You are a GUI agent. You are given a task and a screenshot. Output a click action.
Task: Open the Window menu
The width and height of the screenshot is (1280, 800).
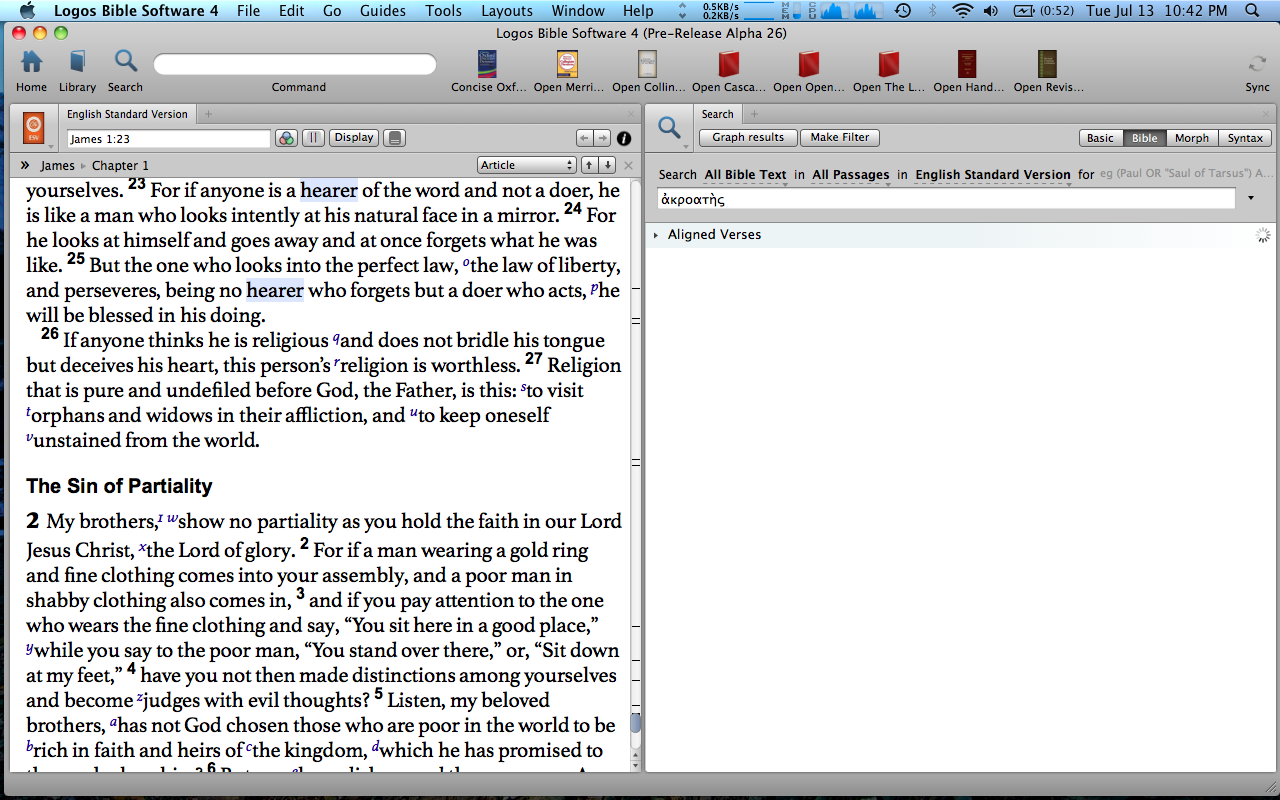click(x=578, y=11)
